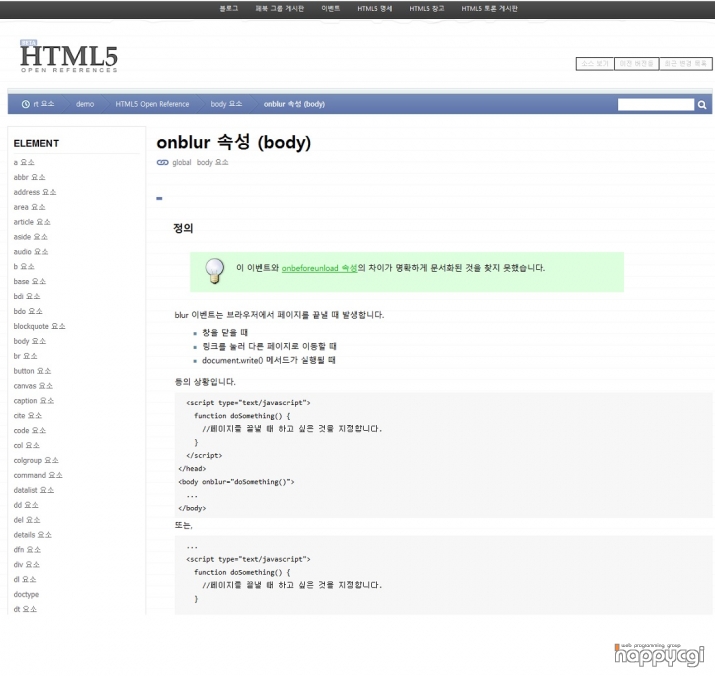
Task: Go to 'body 요소' in the breadcrumb
Action: coord(226,104)
